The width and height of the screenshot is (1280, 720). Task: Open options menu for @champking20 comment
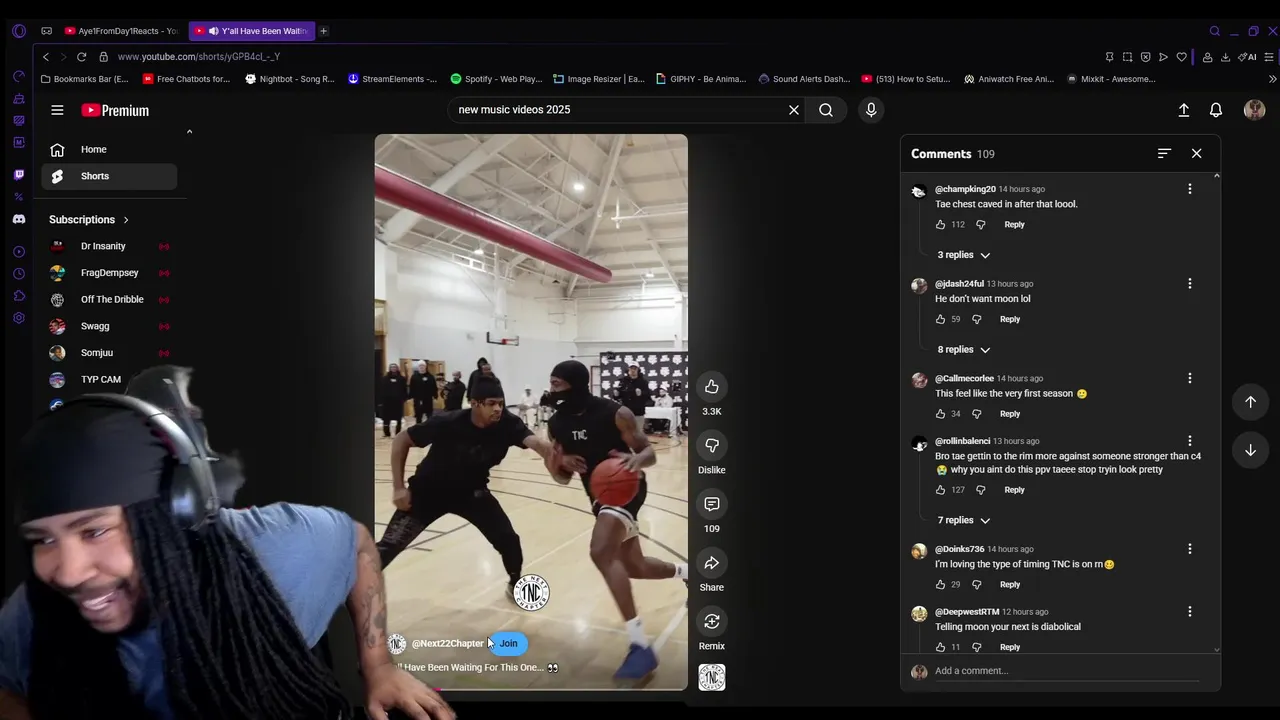point(1190,189)
